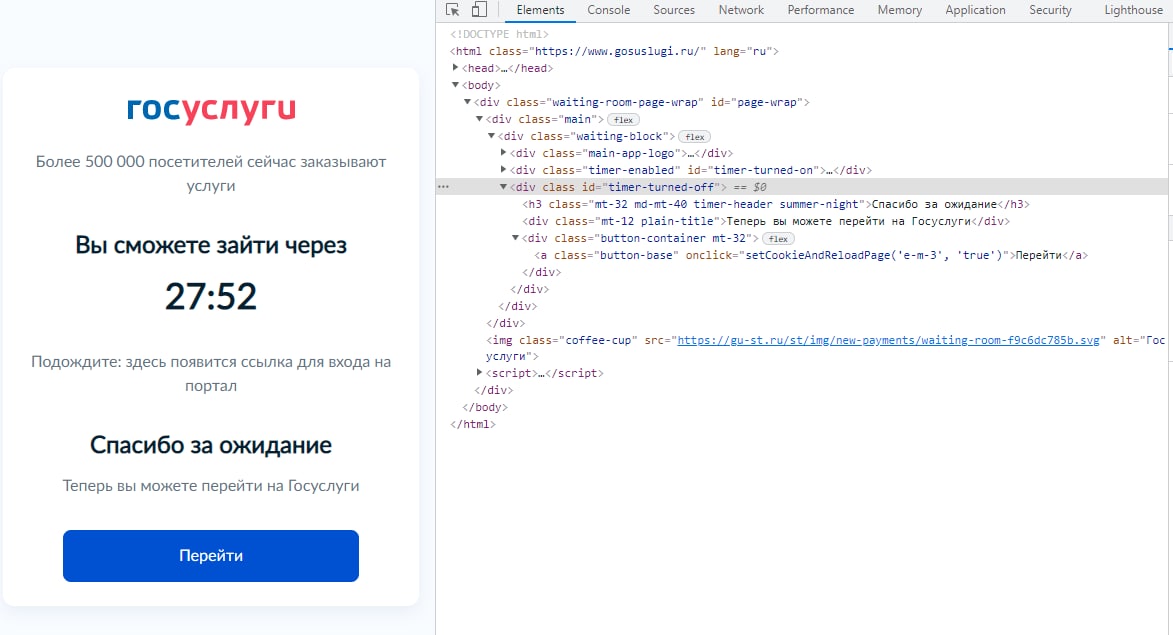Toggle flex badge on button-container div
This screenshot has width=1173, height=635.
click(778, 239)
